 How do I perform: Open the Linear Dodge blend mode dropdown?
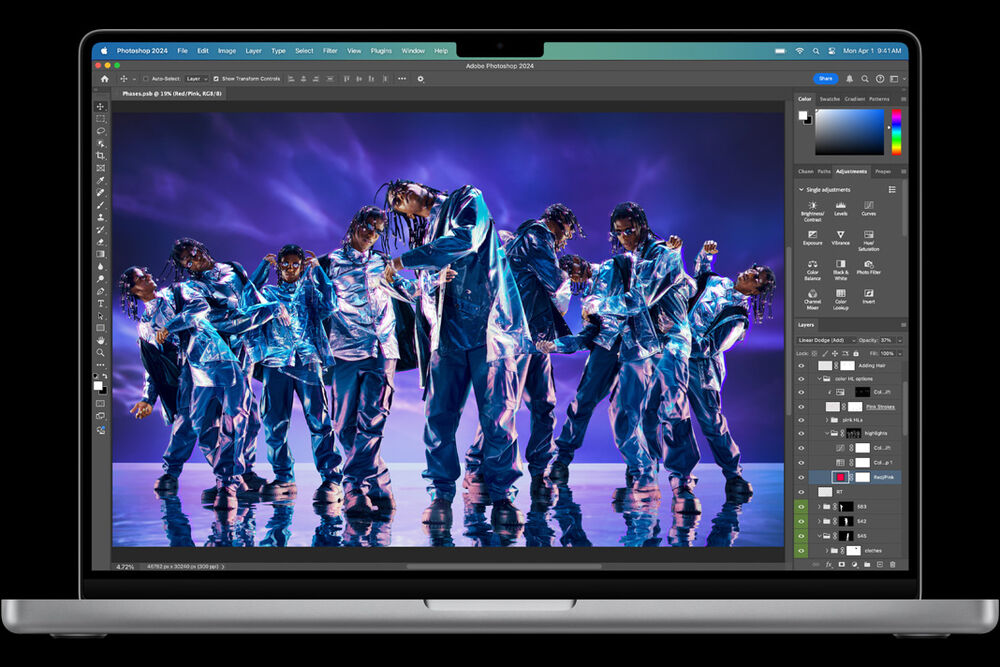coord(822,340)
